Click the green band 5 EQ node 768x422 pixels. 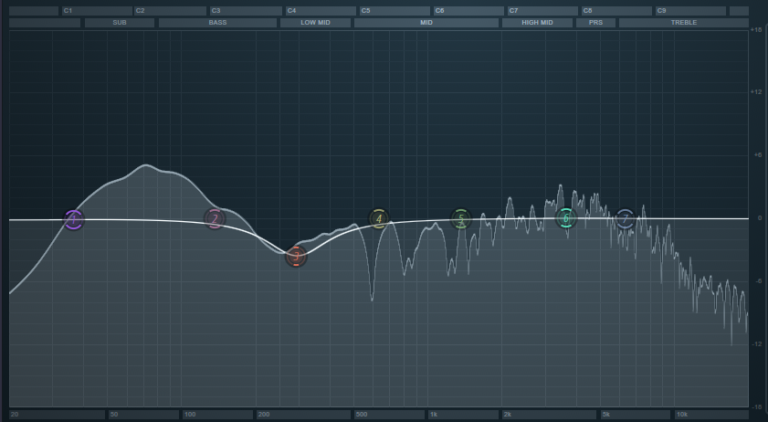click(460, 219)
